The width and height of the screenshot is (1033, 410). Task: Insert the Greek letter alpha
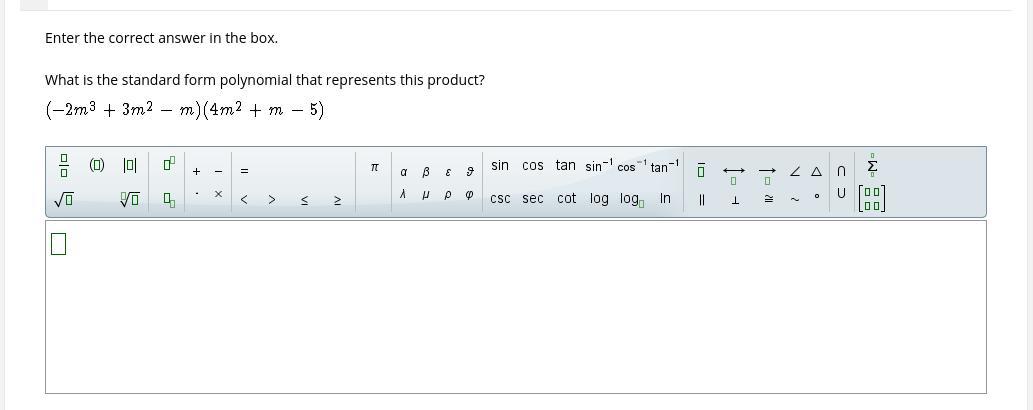[403, 172]
